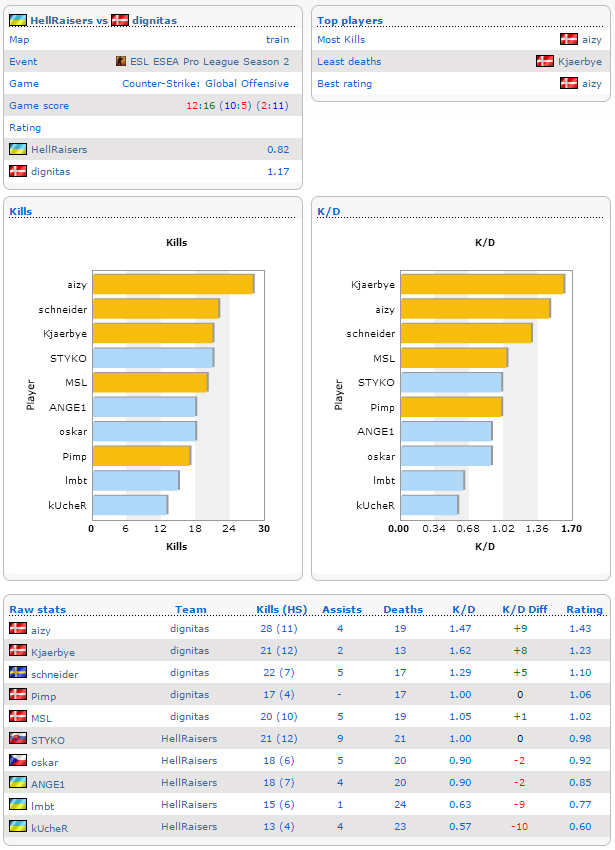This screenshot has height=850, width=615.
Task: Click aizy's rating 1.43 in raw stats
Action: pyautogui.click(x=580, y=628)
